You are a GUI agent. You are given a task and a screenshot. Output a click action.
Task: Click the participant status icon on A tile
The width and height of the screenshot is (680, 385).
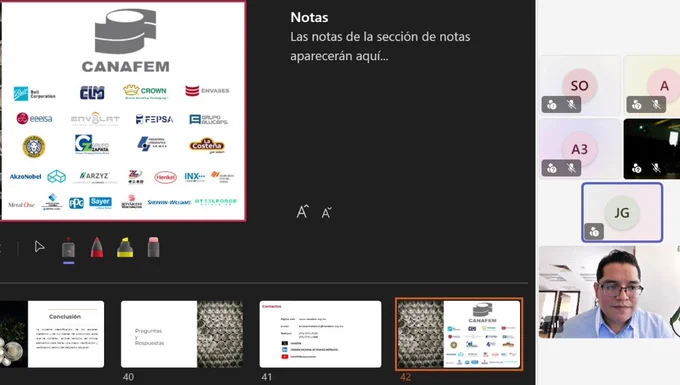pyautogui.click(x=637, y=104)
